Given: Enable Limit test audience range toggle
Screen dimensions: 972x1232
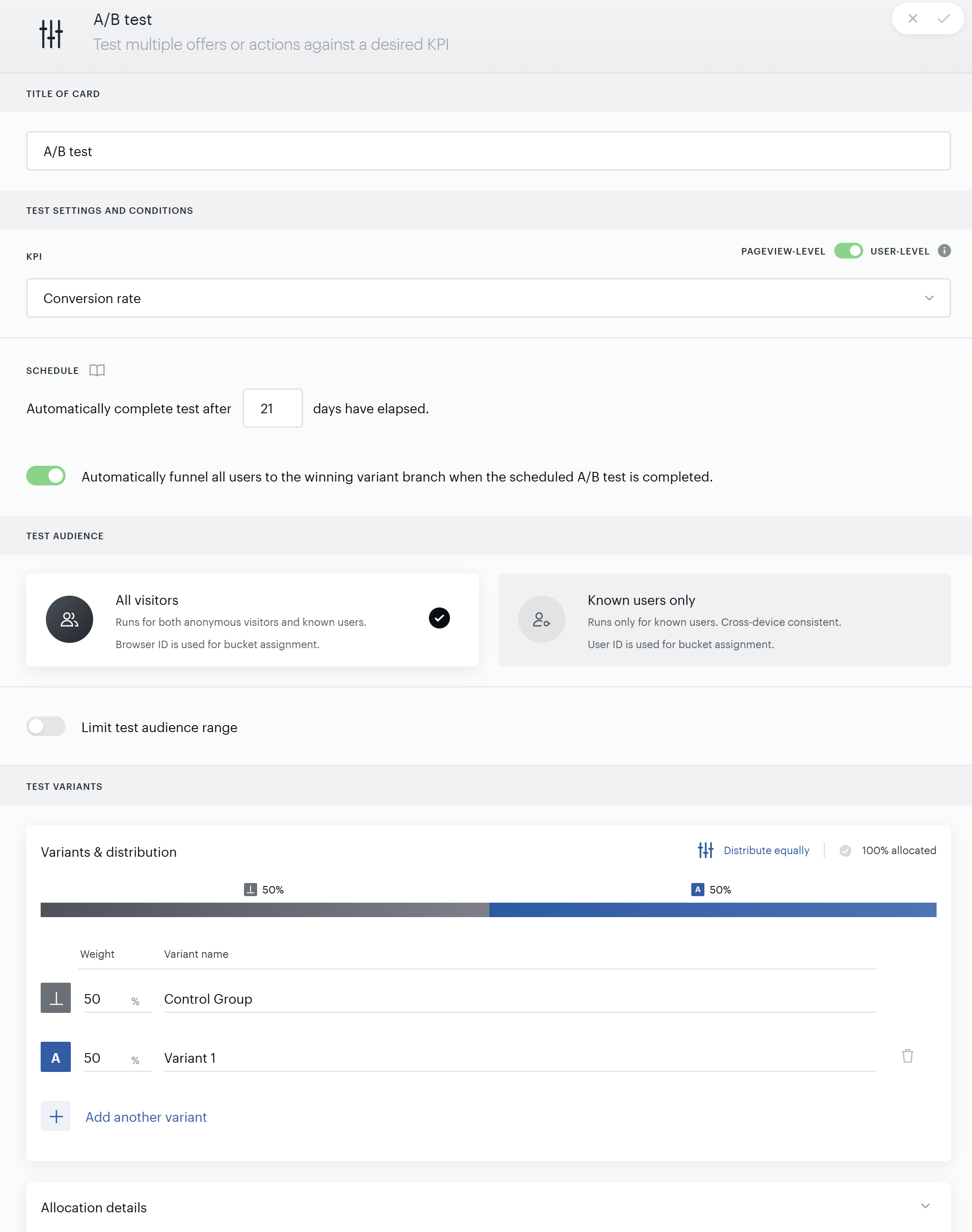Looking at the screenshot, I should (46, 727).
